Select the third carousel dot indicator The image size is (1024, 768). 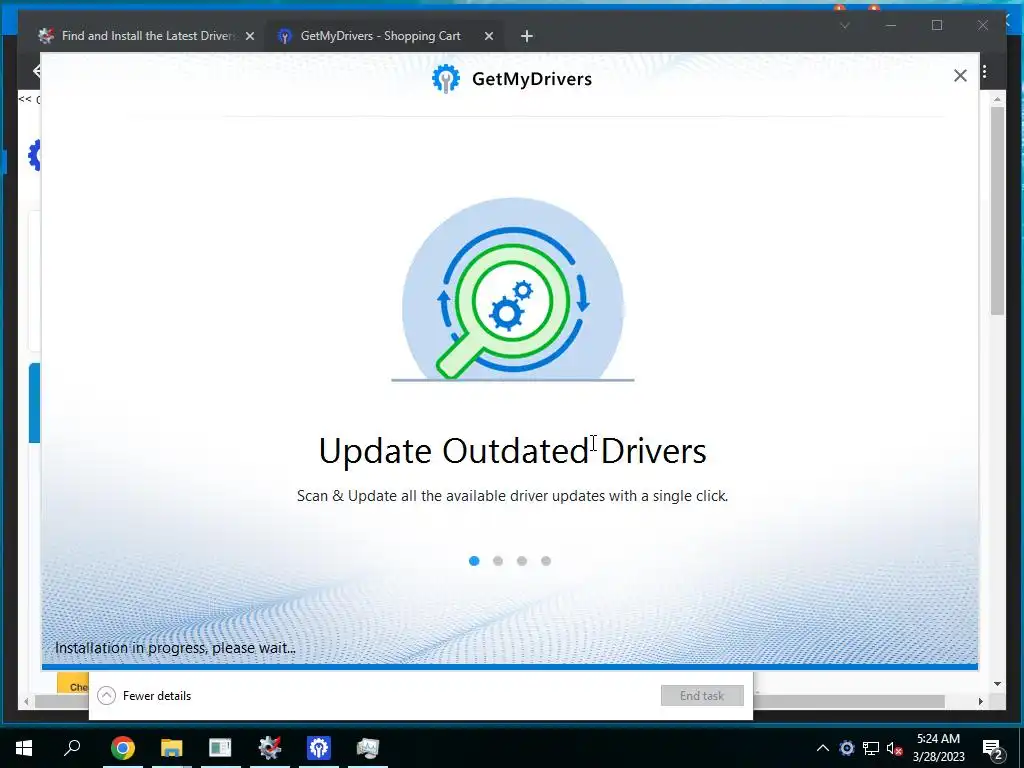pos(522,561)
